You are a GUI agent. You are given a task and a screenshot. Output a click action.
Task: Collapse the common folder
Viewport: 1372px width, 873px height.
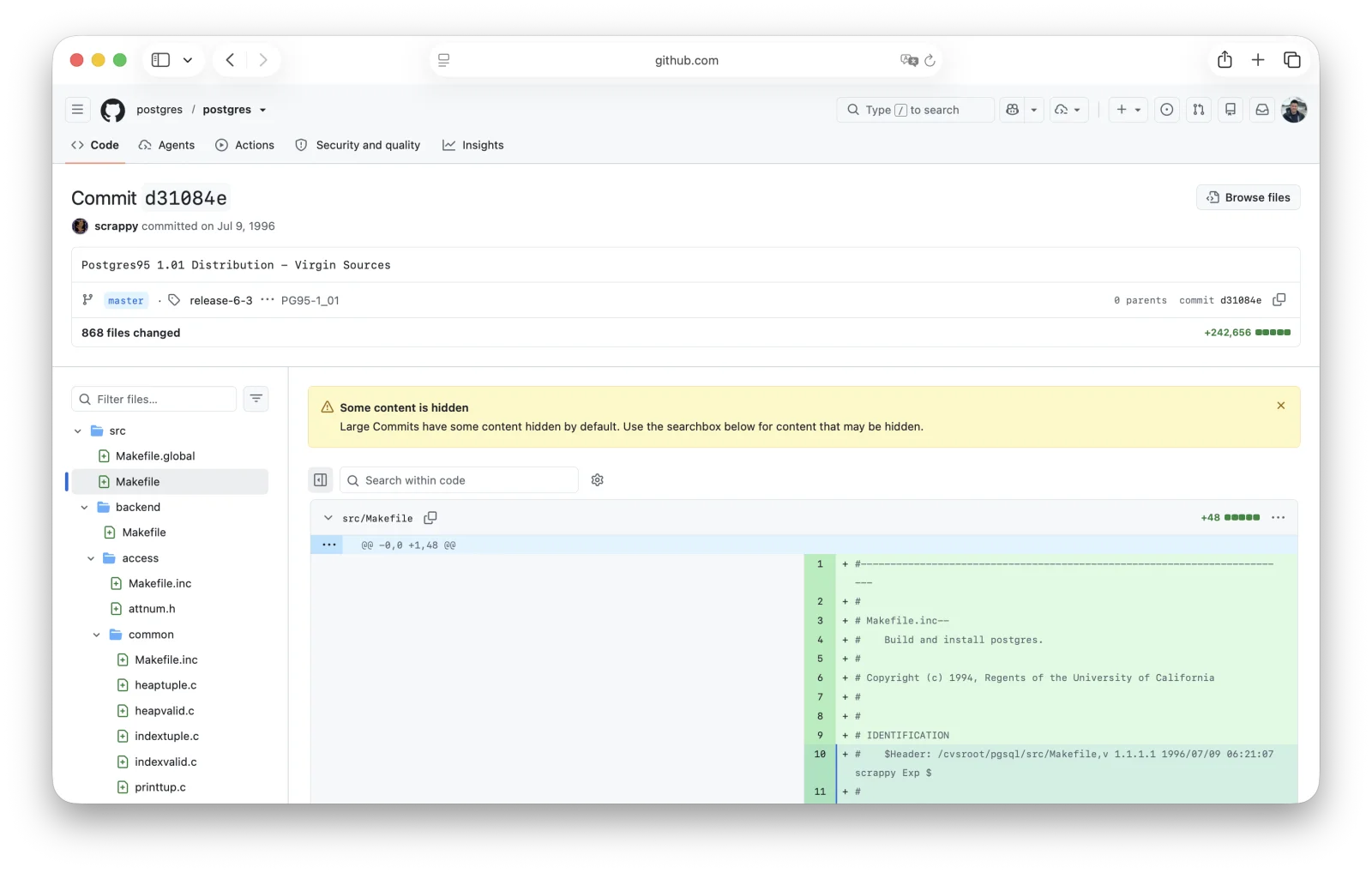point(97,635)
